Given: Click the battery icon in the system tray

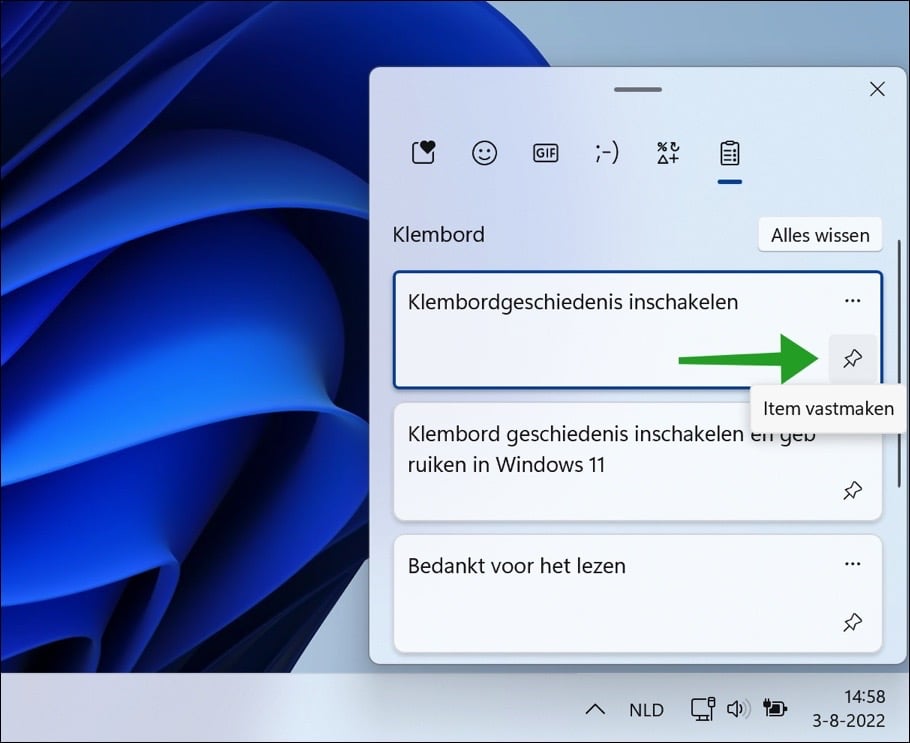Looking at the screenshot, I should [x=775, y=709].
